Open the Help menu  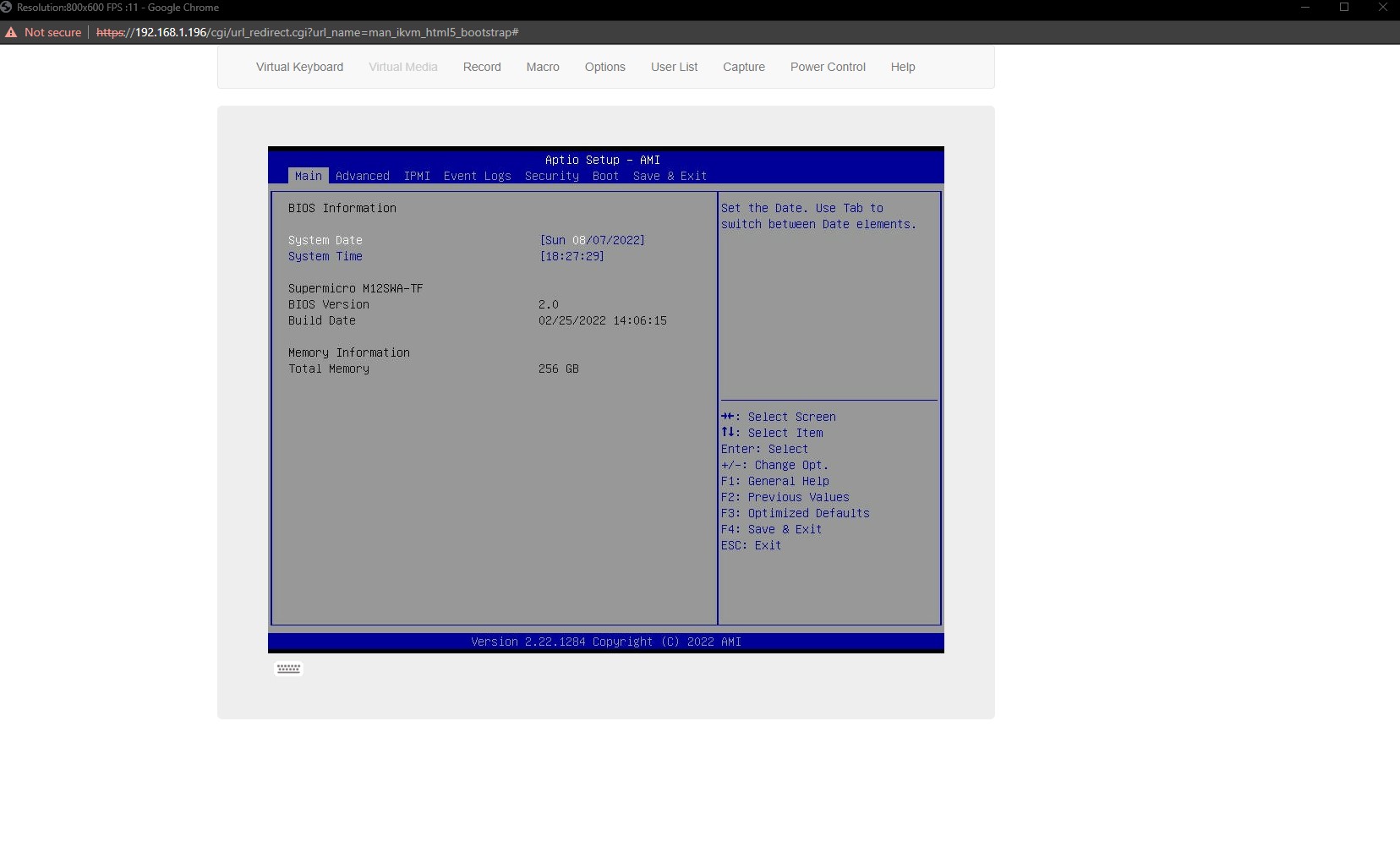pos(903,67)
